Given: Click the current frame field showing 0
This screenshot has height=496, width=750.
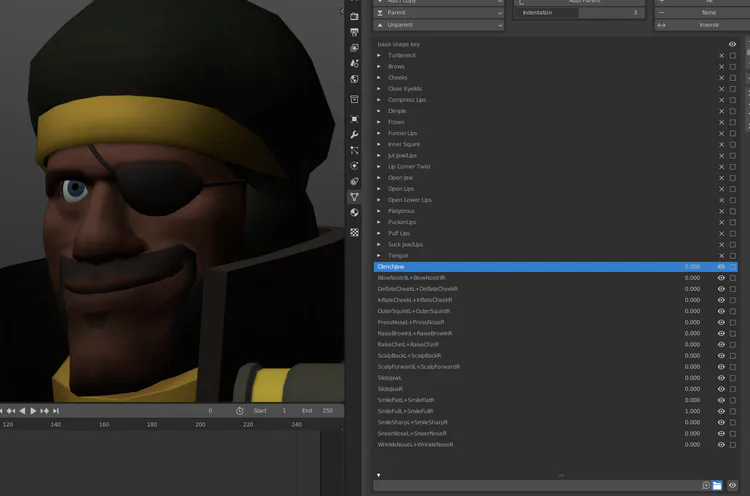Looking at the screenshot, I should click(210, 411).
